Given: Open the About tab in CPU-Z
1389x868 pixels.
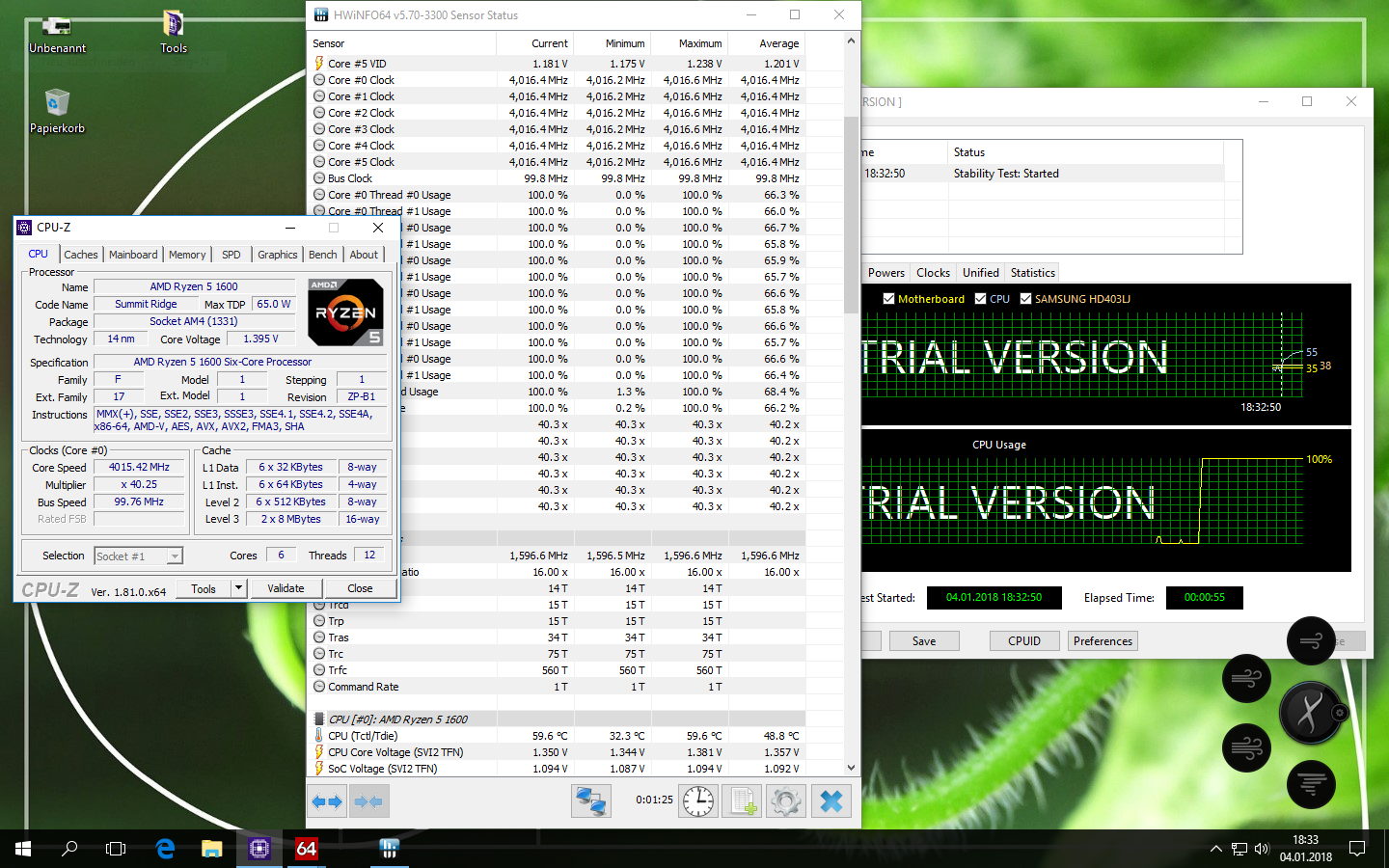Looking at the screenshot, I should 364,255.
